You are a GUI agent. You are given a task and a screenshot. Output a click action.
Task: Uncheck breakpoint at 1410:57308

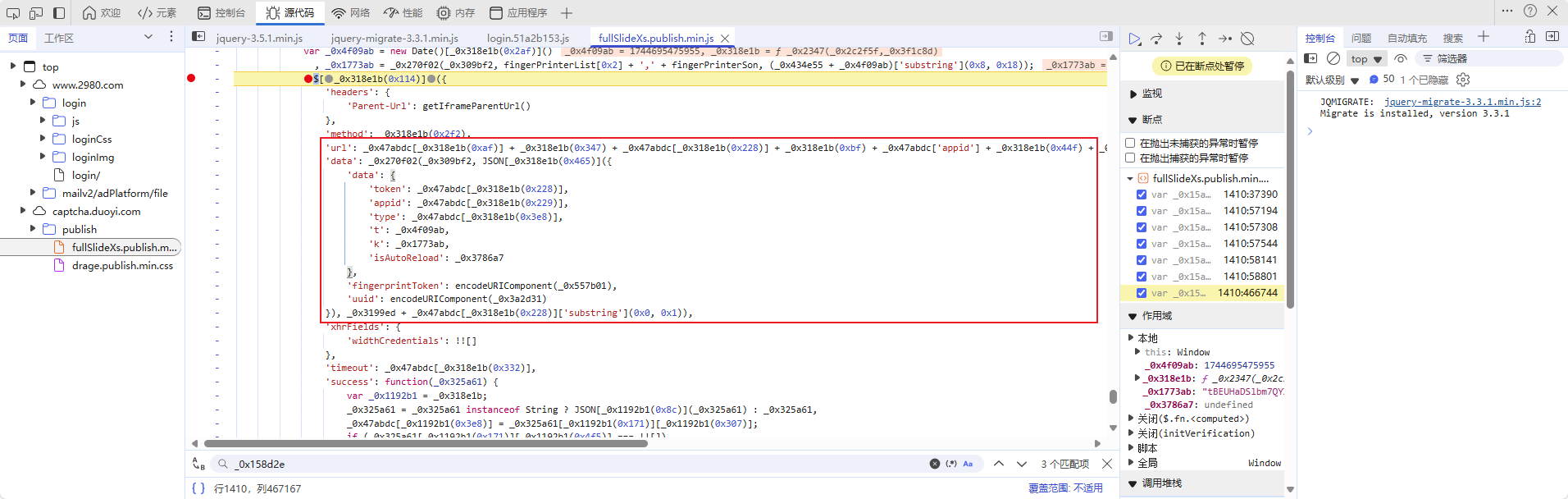pyautogui.click(x=1142, y=227)
